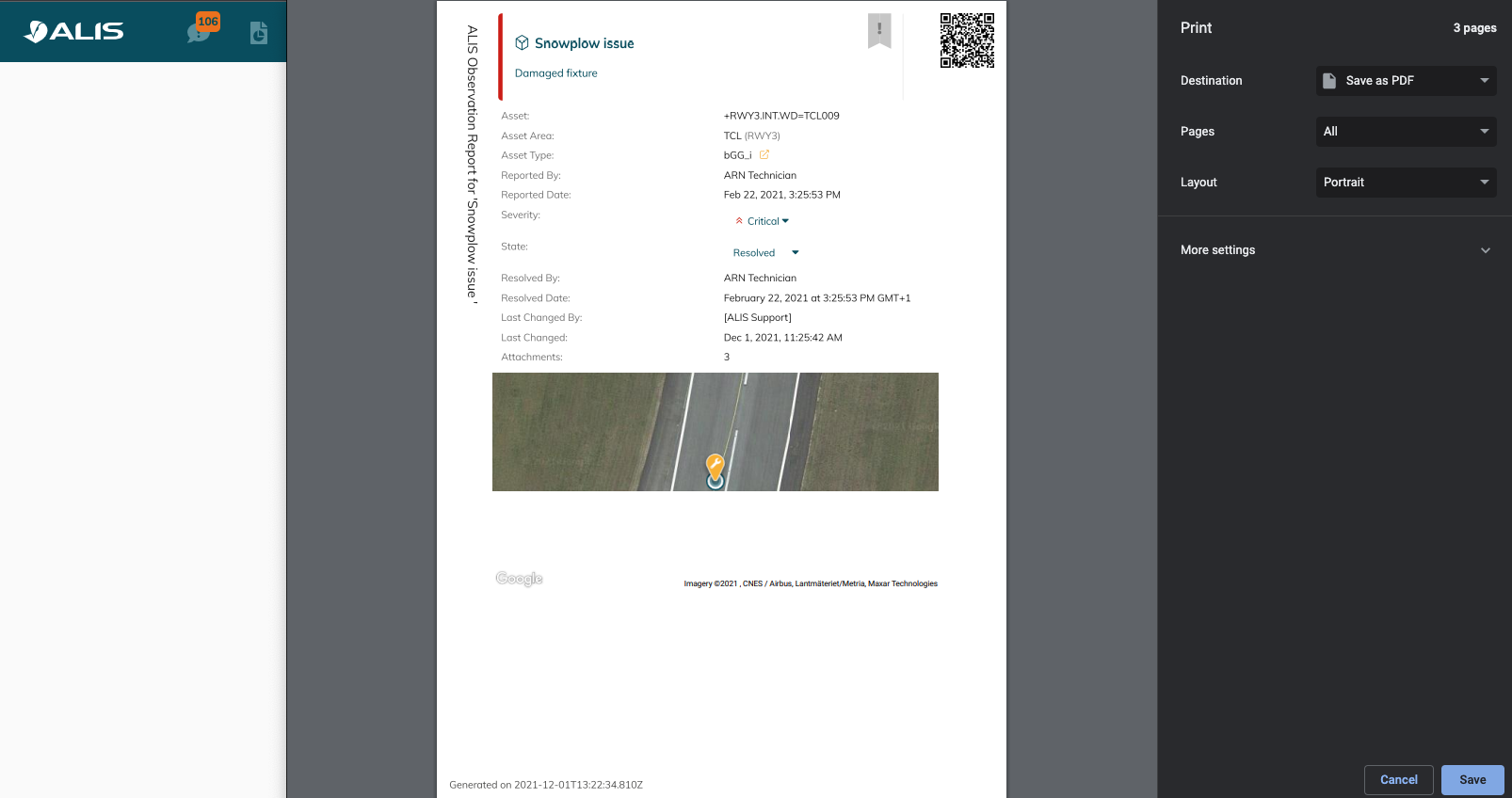Screen dimensions: 1512x798
Task: Click the Snowplow issue title
Action: [x=584, y=43]
